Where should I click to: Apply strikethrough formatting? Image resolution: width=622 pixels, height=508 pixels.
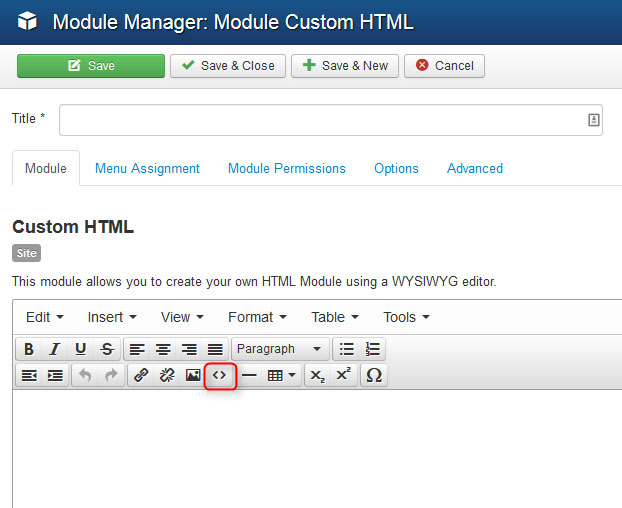point(107,349)
